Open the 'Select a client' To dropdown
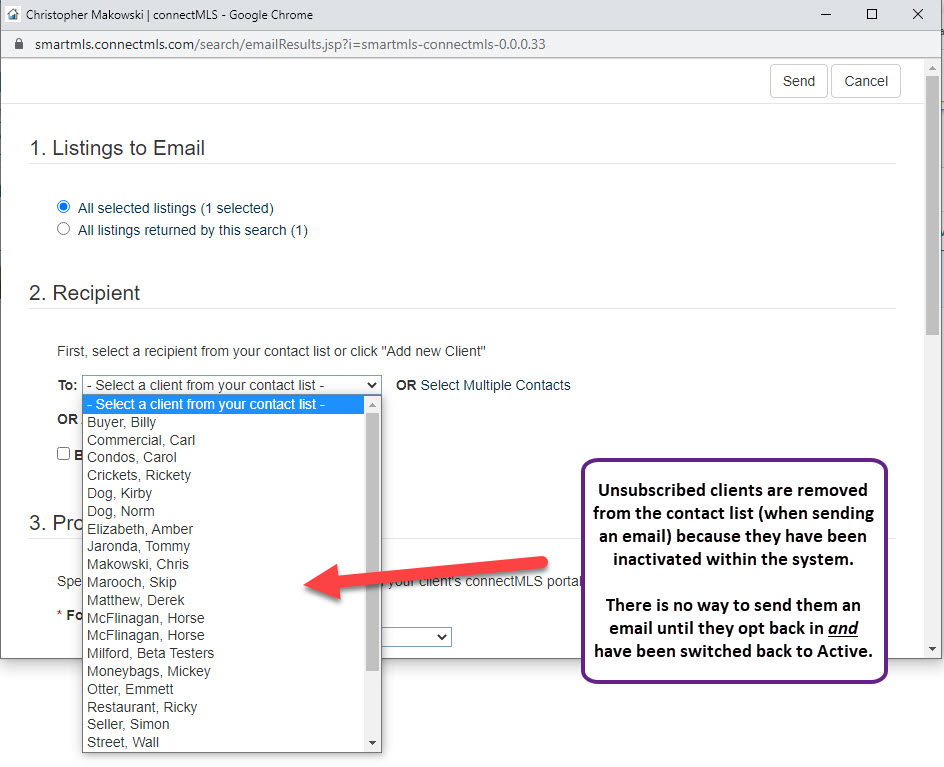 point(232,385)
